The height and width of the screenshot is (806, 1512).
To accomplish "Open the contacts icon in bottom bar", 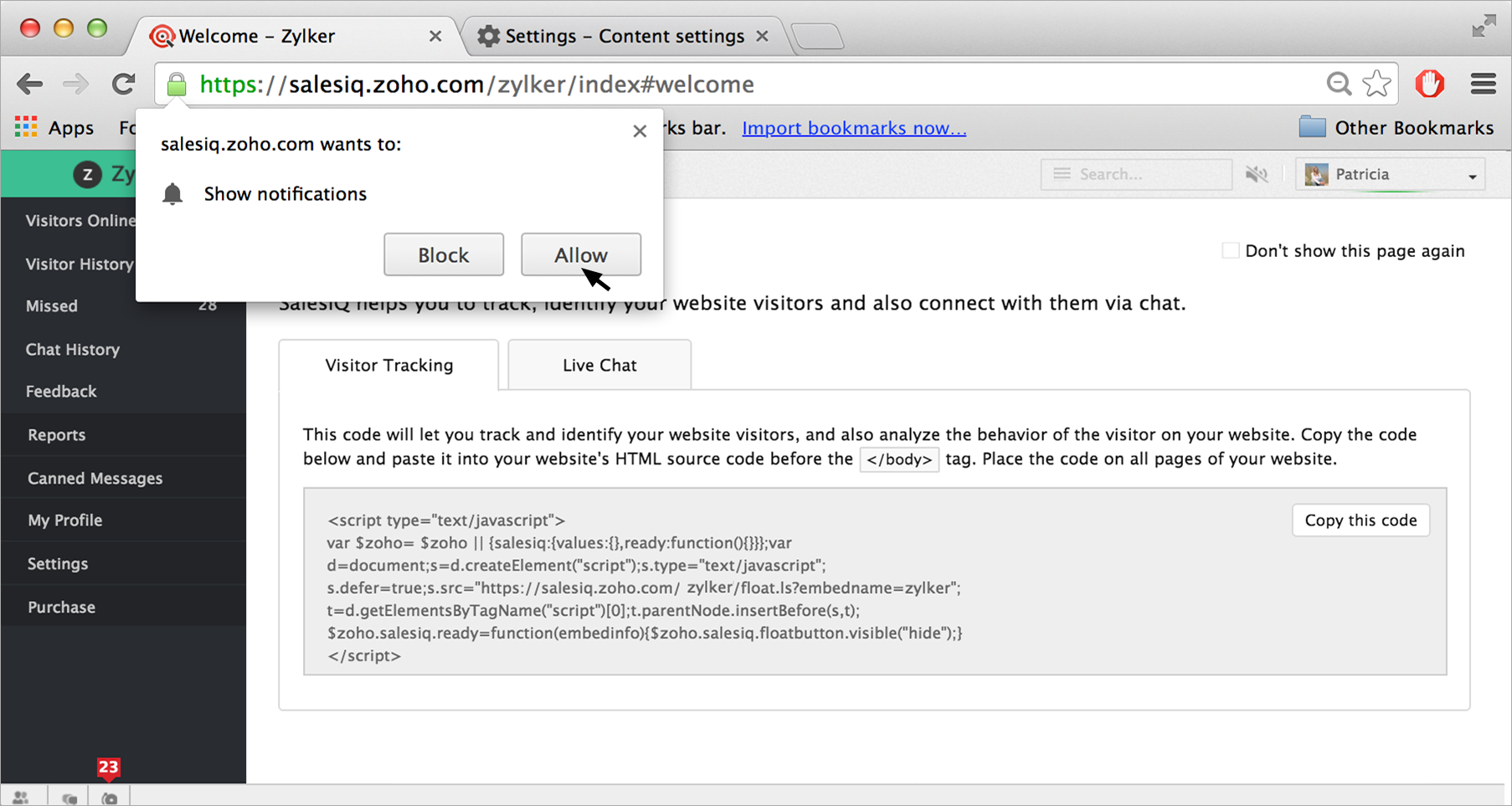I will pos(21,798).
